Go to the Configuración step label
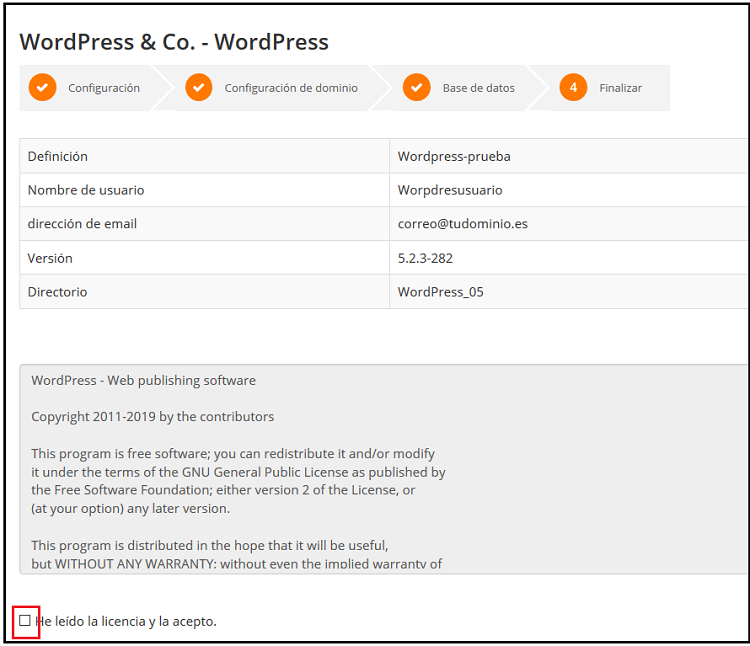 click(x=104, y=88)
